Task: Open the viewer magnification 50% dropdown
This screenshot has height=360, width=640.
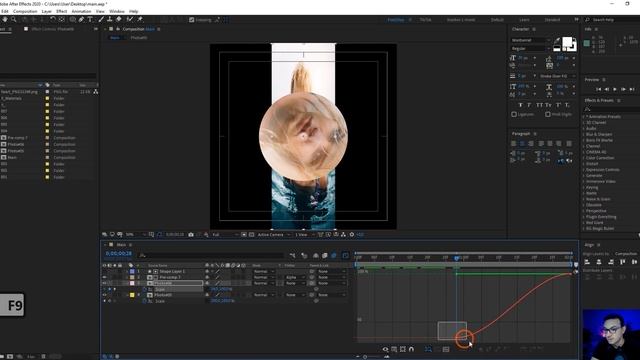Action: coord(136,235)
